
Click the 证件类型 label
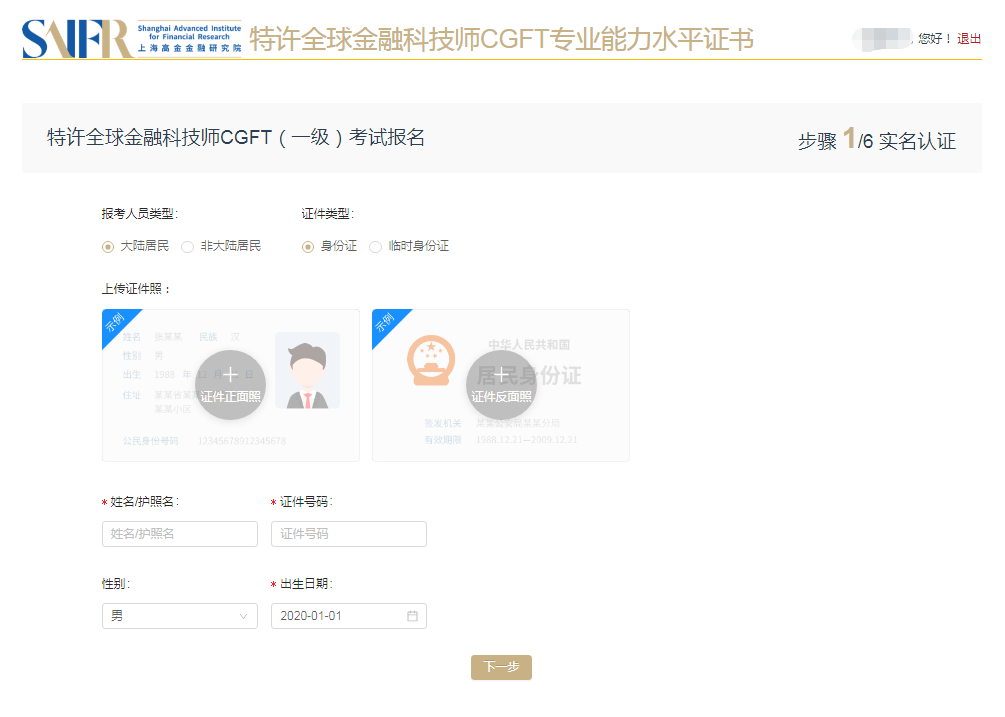(328, 214)
